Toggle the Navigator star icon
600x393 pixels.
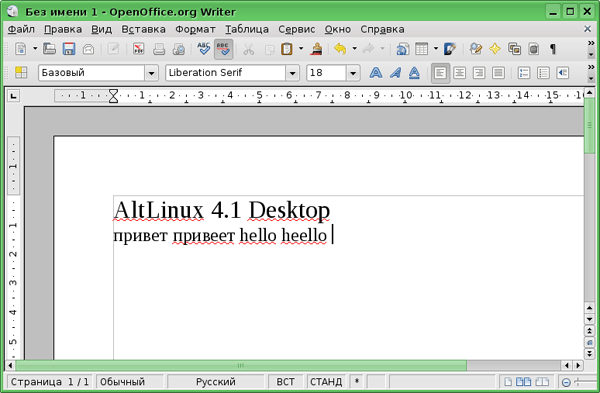point(495,49)
